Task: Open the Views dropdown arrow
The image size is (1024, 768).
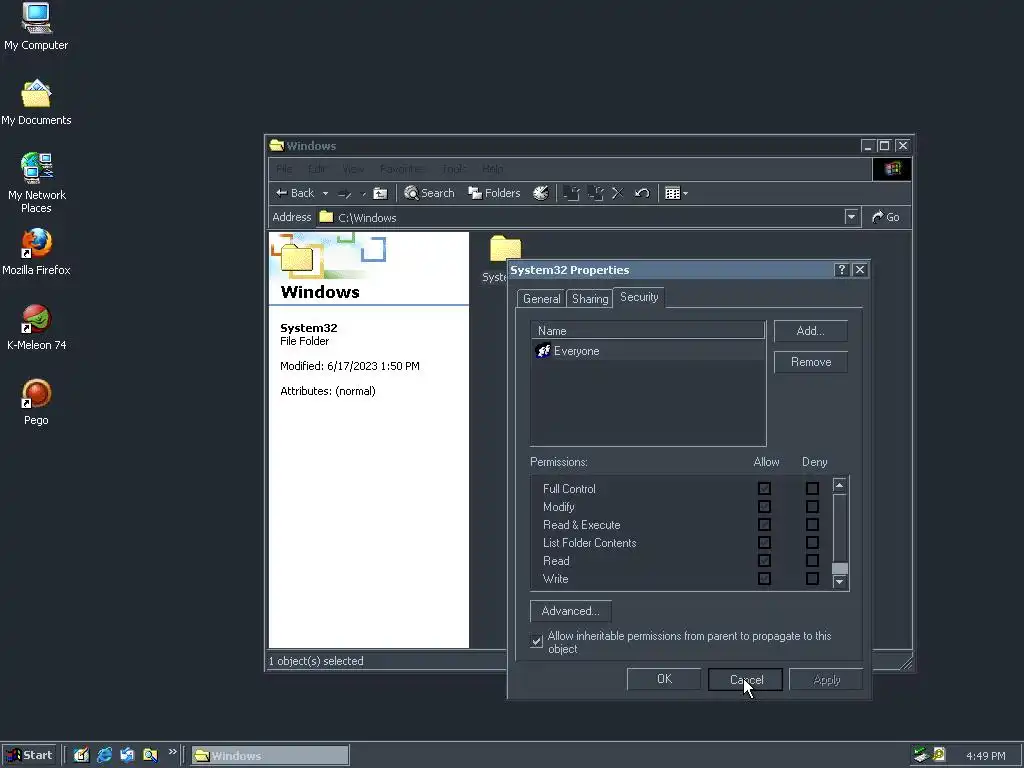Action: [685, 193]
